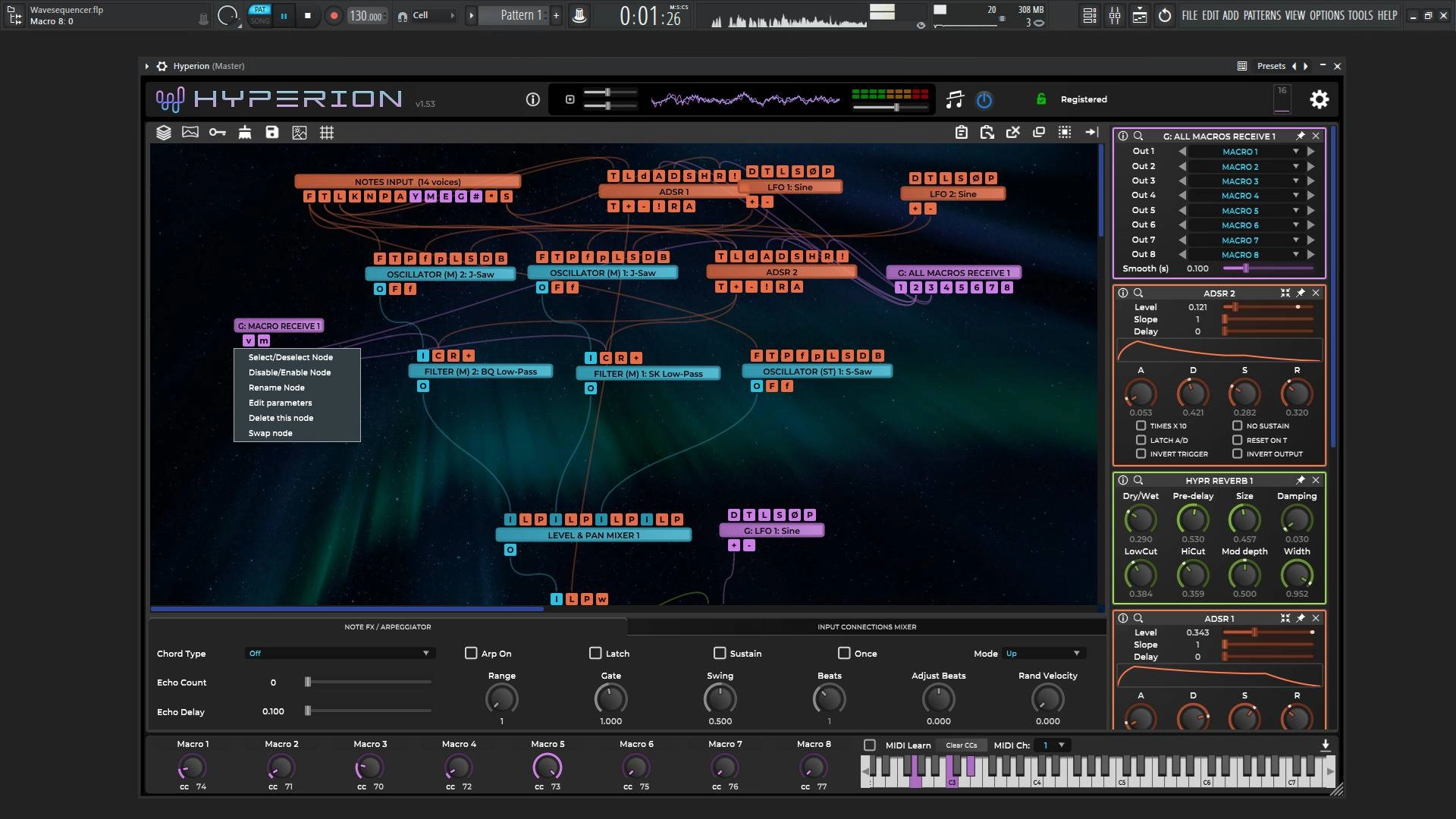The width and height of the screenshot is (1456, 819).
Task: Click the arrow-to-bar icon at toolbar end
Action: tap(1092, 133)
